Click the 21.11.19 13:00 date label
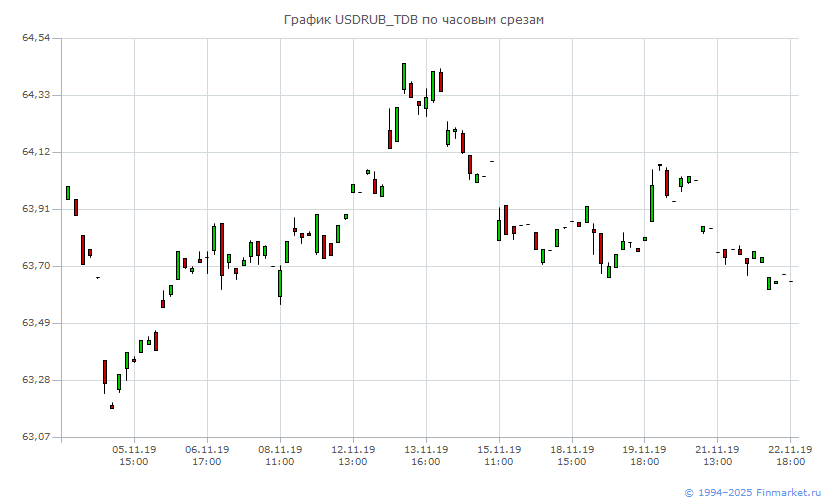 [x=718, y=456]
